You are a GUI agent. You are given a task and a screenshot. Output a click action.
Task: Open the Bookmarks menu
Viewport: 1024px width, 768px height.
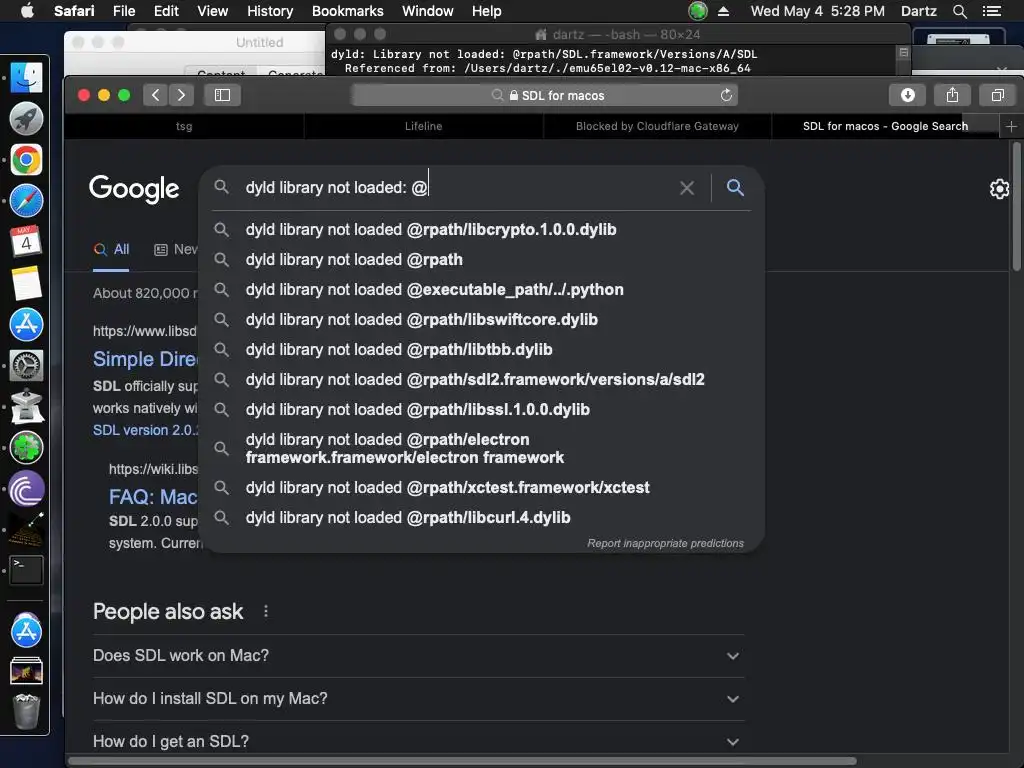(x=347, y=11)
